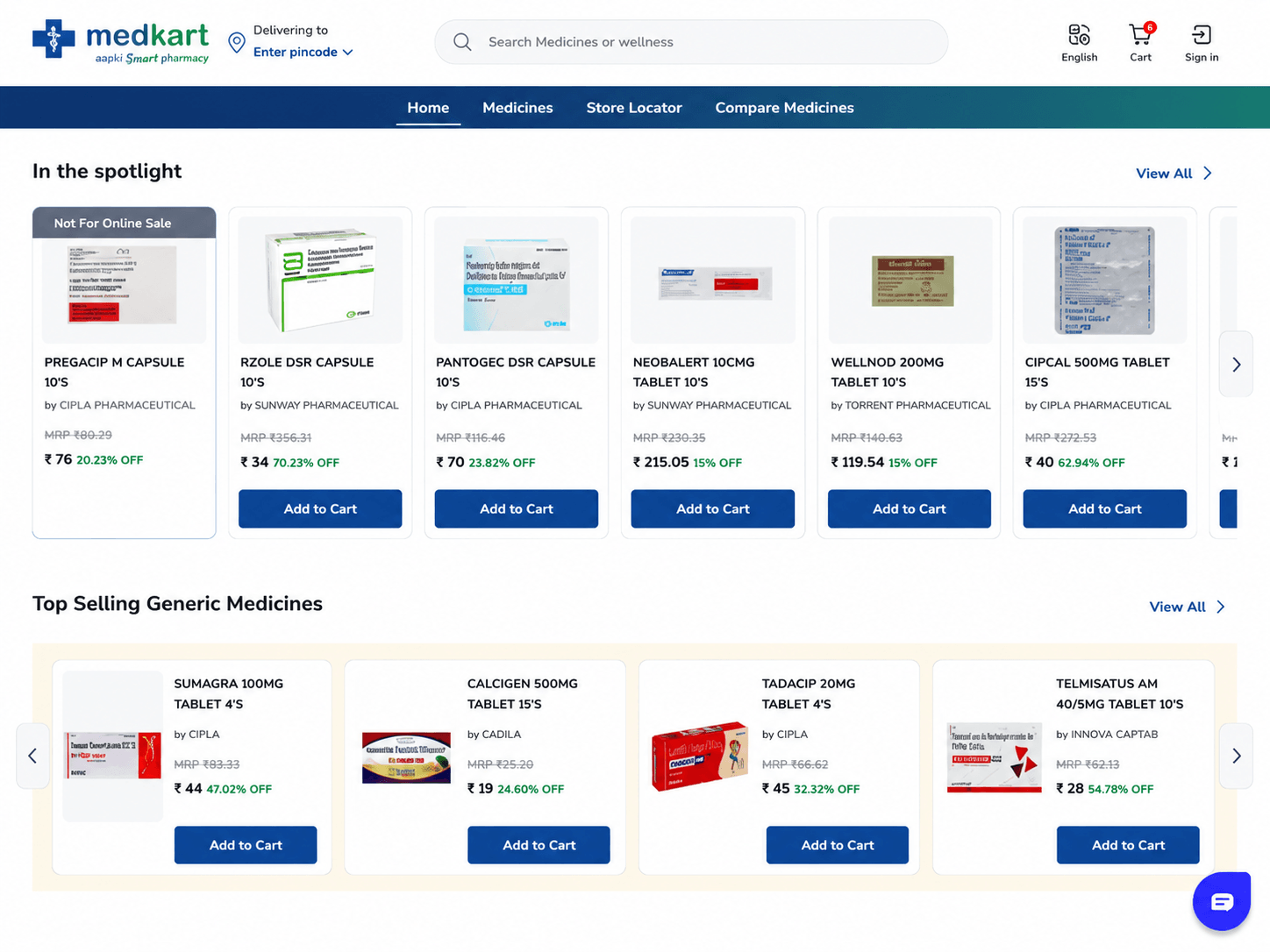Click RZOLE DSR CAPSULE 10'S title

point(307,372)
